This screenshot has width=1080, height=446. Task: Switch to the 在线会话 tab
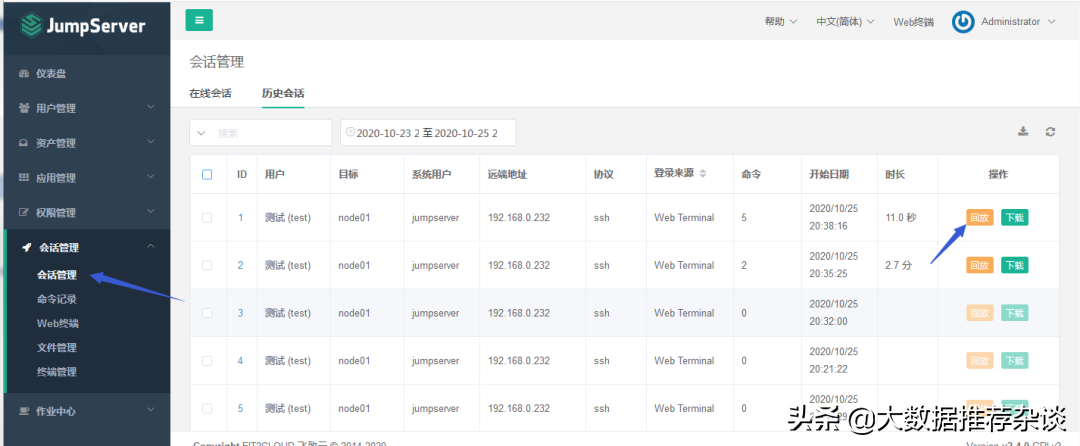(x=210, y=93)
